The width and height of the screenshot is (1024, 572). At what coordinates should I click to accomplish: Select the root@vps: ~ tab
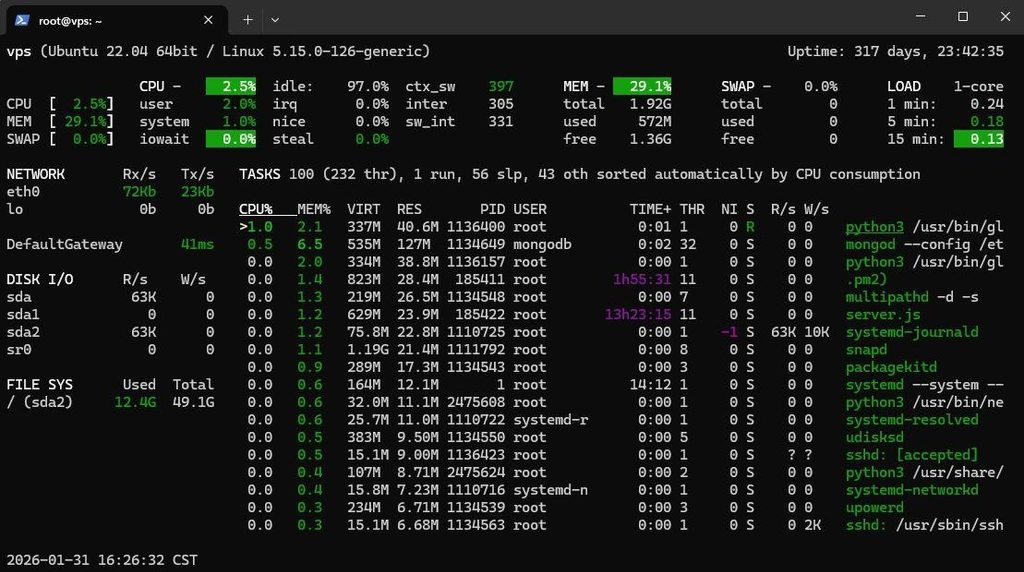[x=116, y=20]
